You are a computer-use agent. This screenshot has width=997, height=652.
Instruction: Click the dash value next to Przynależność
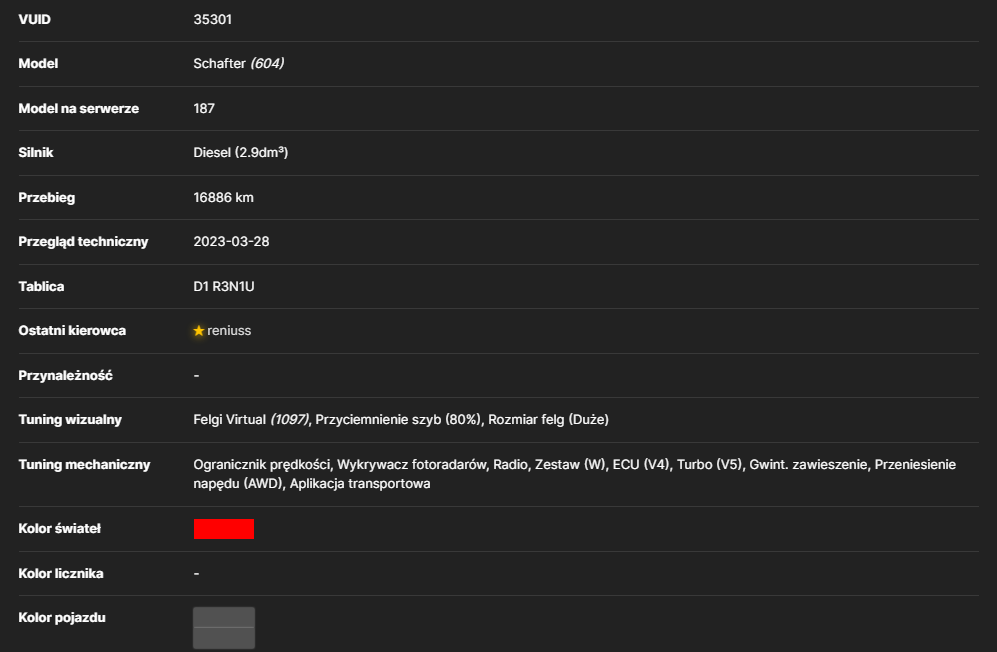coord(196,376)
